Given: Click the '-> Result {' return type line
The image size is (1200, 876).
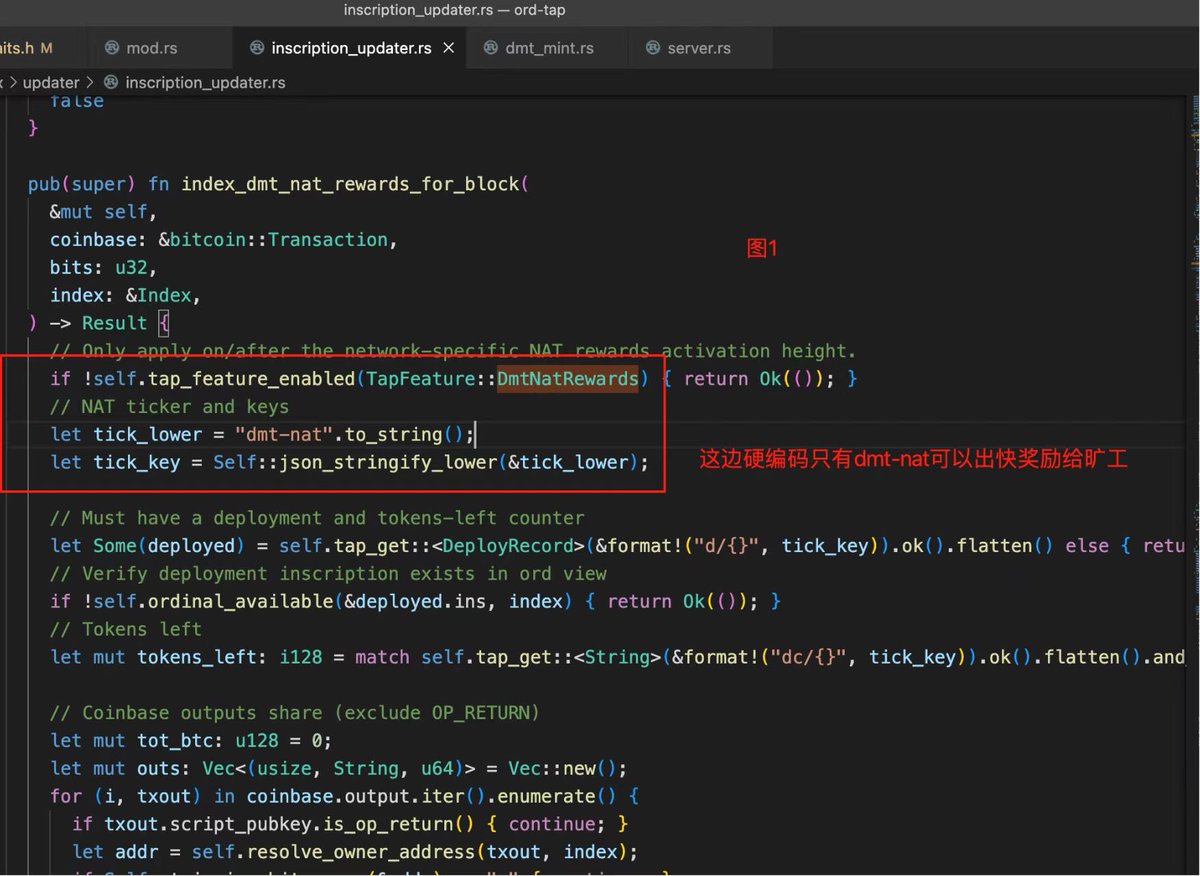Looking at the screenshot, I should pos(99,323).
